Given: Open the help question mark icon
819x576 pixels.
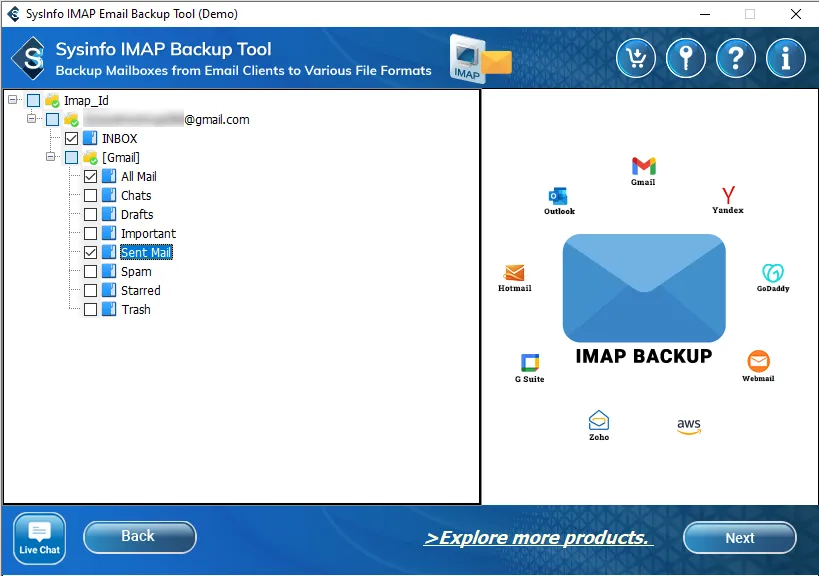Looking at the screenshot, I should pos(736,58).
